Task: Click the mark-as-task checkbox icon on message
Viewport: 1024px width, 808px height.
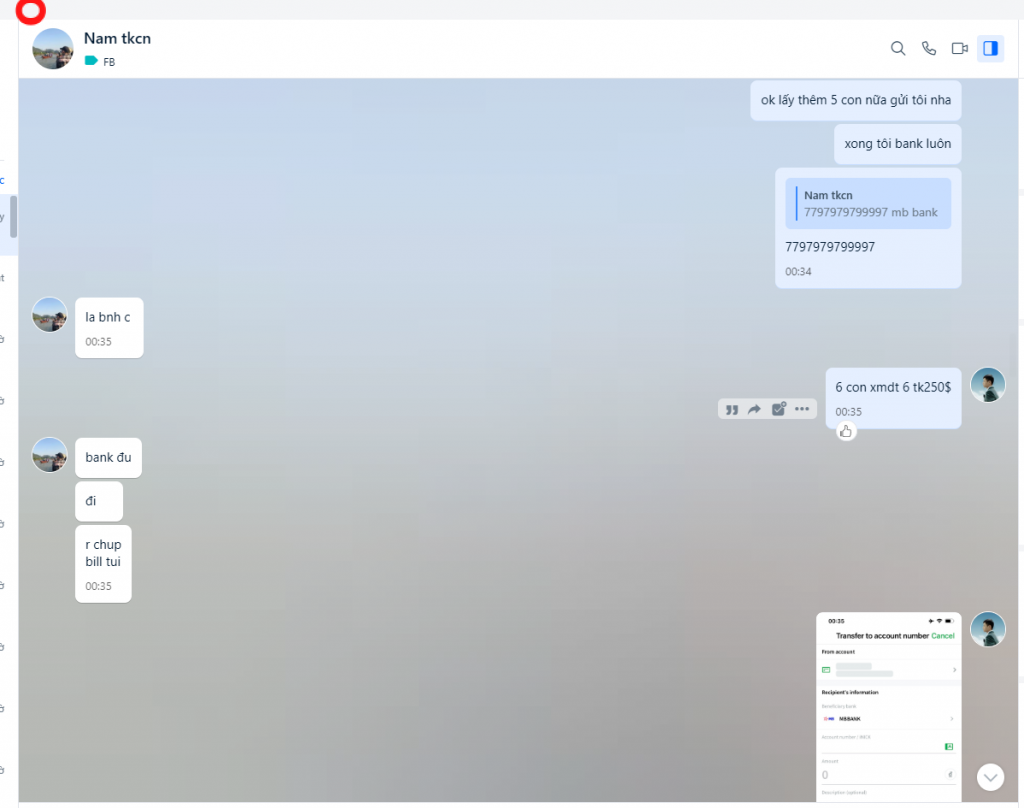Action: click(x=779, y=409)
